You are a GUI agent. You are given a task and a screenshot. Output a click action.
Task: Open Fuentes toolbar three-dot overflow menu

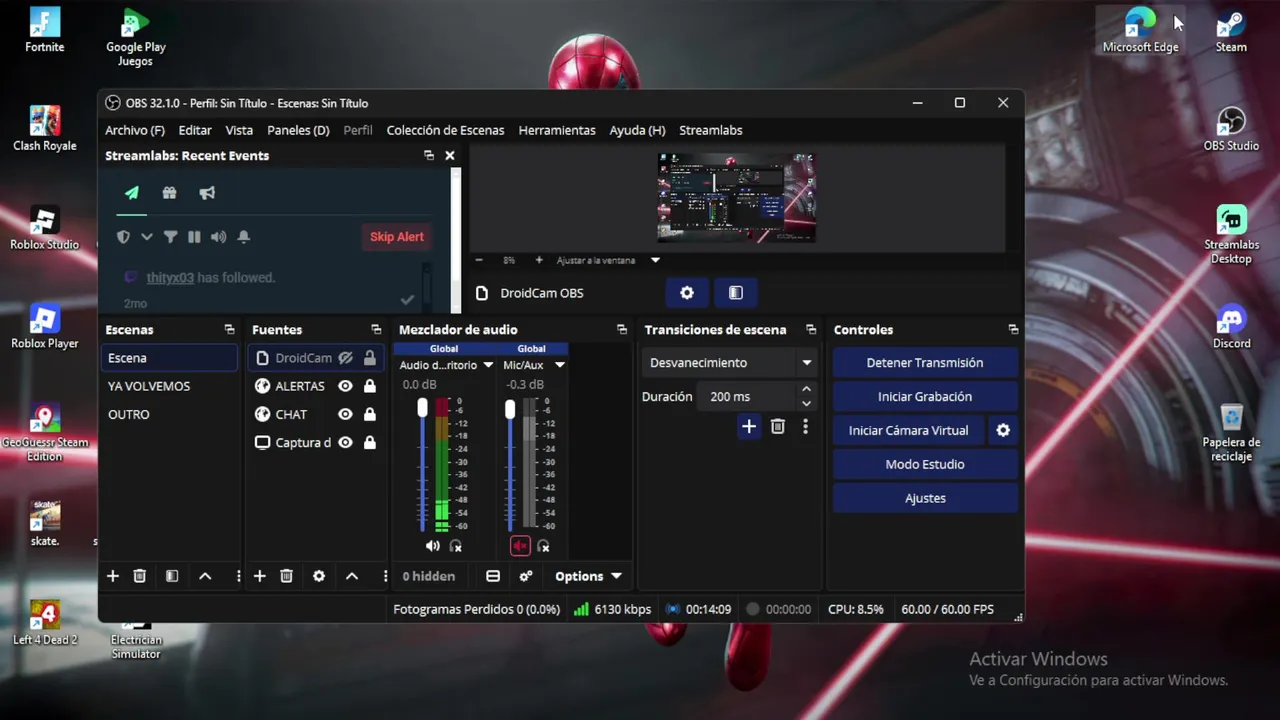[x=385, y=576]
